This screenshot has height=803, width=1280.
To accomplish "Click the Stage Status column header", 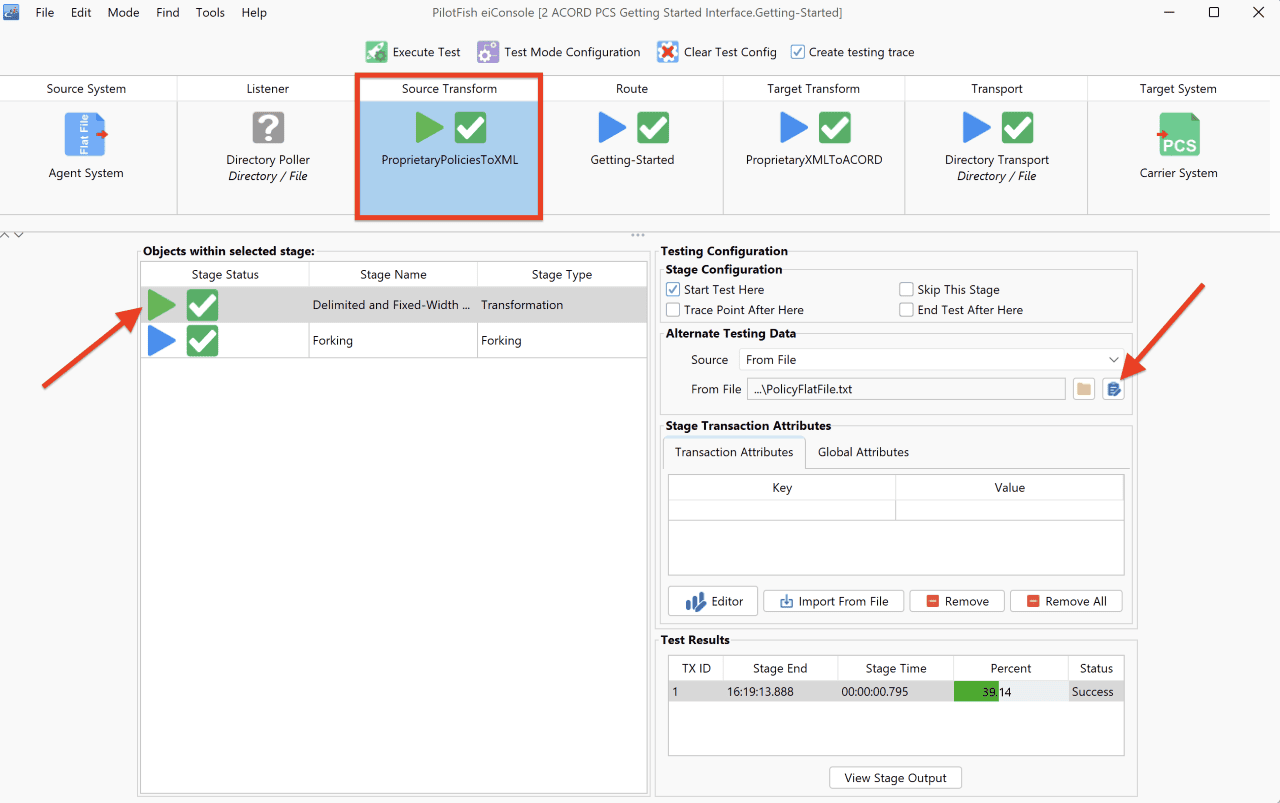I will point(225,274).
